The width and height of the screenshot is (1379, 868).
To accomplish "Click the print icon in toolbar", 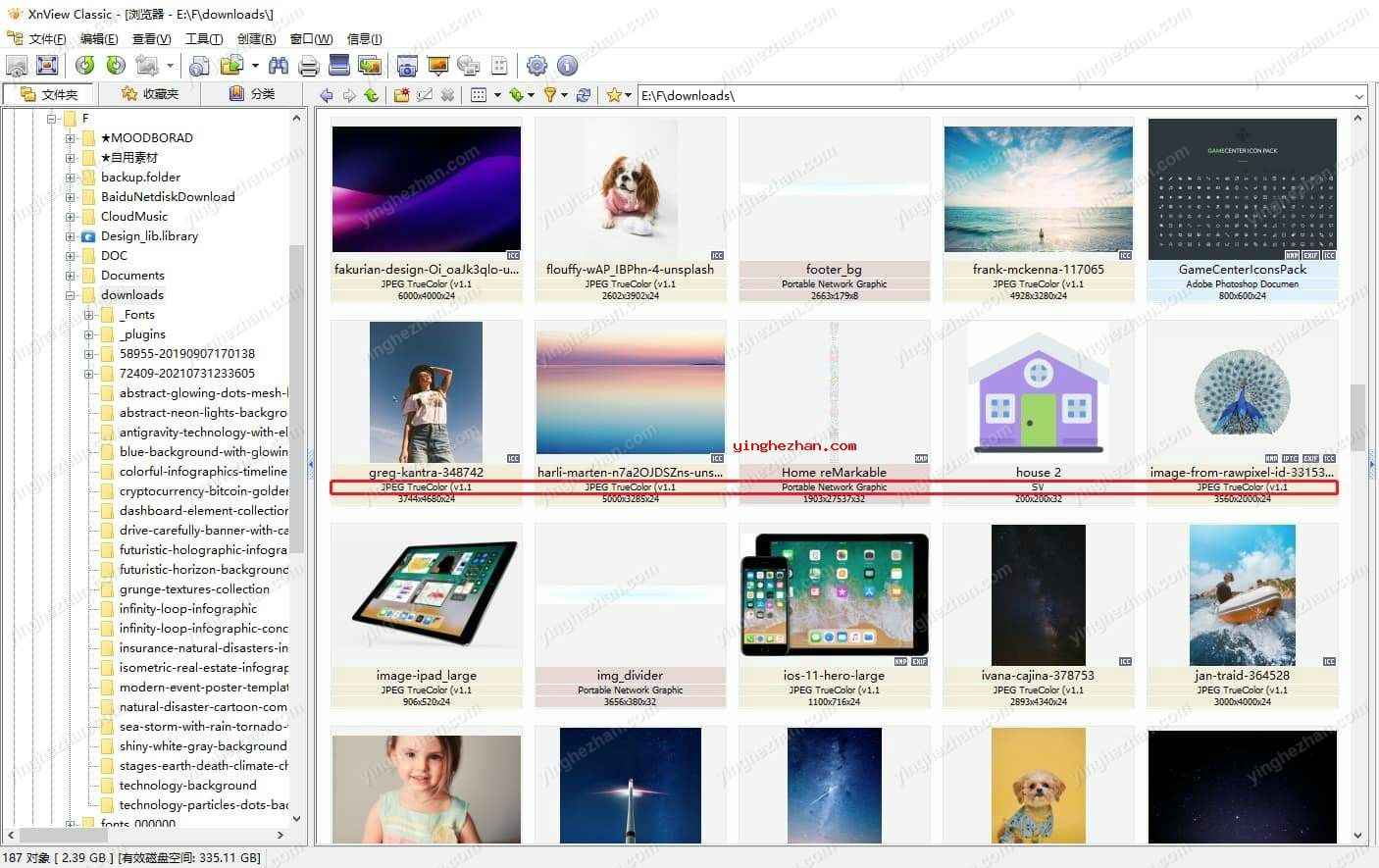I will click(x=309, y=66).
